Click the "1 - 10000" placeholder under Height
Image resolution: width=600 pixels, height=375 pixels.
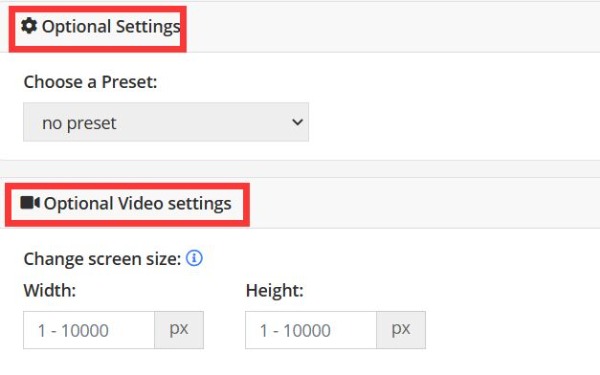pyautogui.click(x=295, y=331)
